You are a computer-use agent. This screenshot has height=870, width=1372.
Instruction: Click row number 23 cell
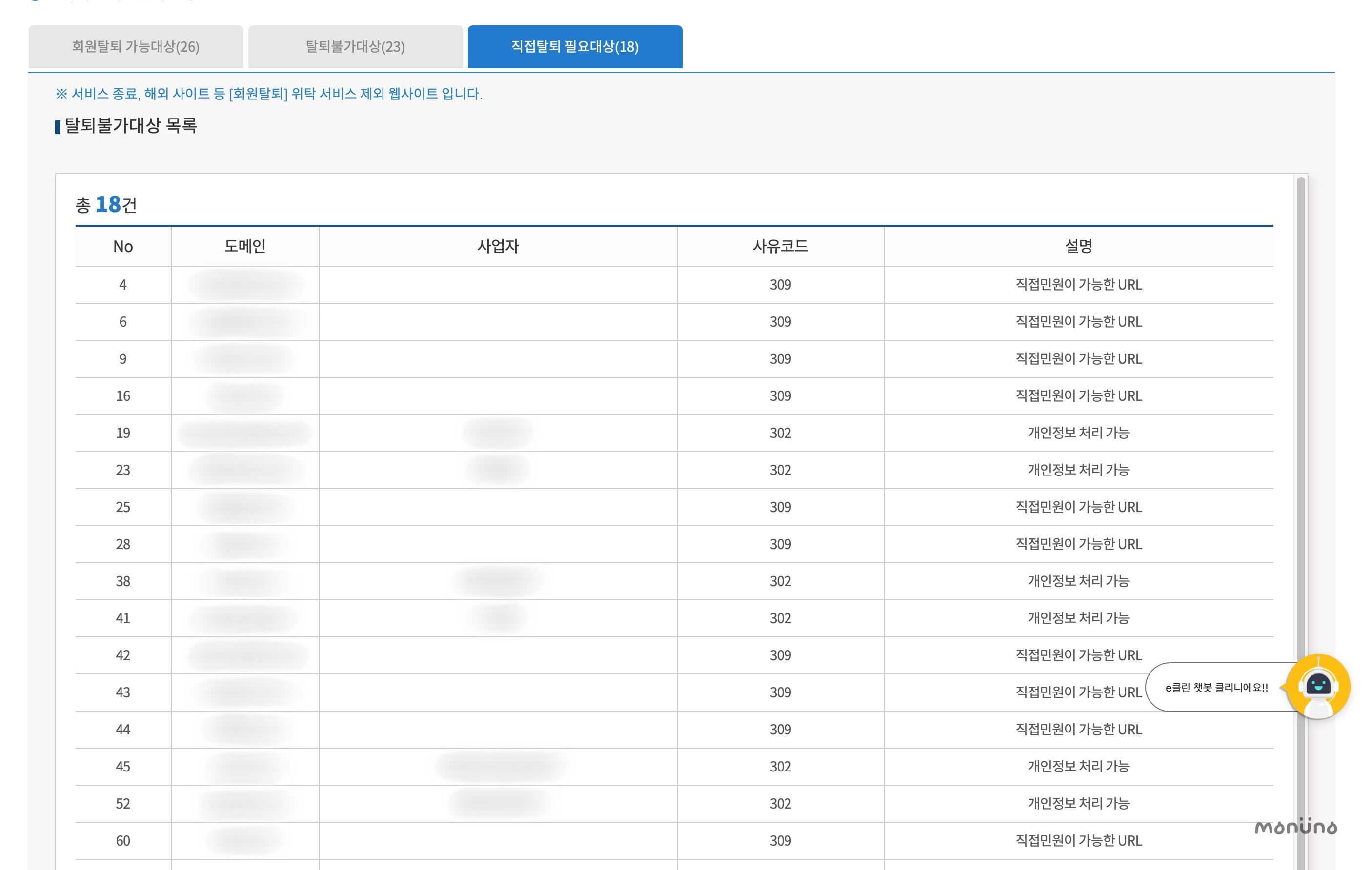[x=123, y=470]
